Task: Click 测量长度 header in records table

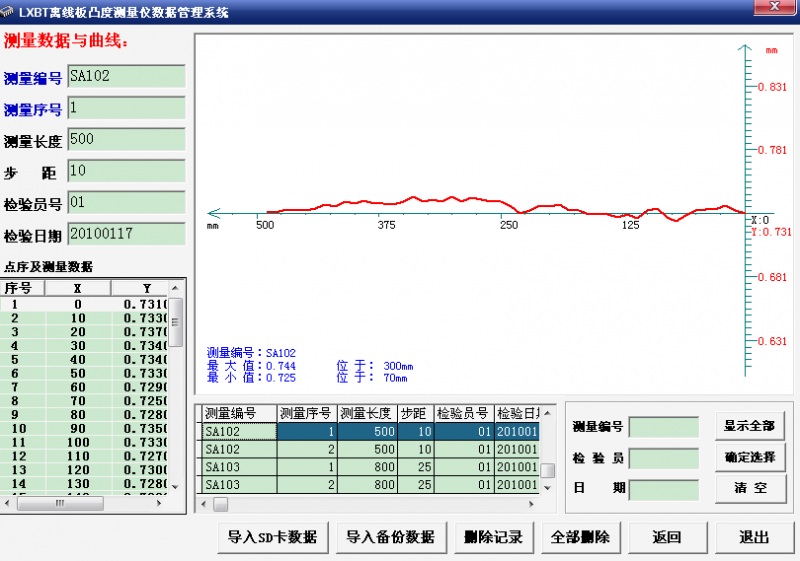Action: click(x=367, y=413)
